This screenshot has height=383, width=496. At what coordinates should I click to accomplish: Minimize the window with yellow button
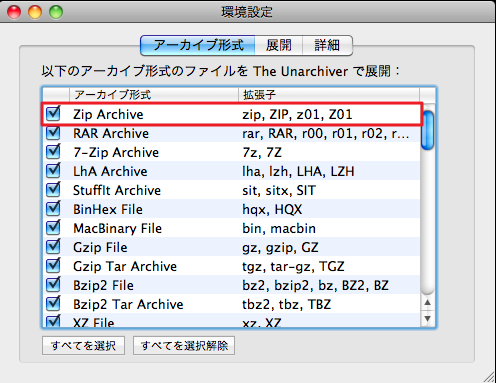coord(35,12)
